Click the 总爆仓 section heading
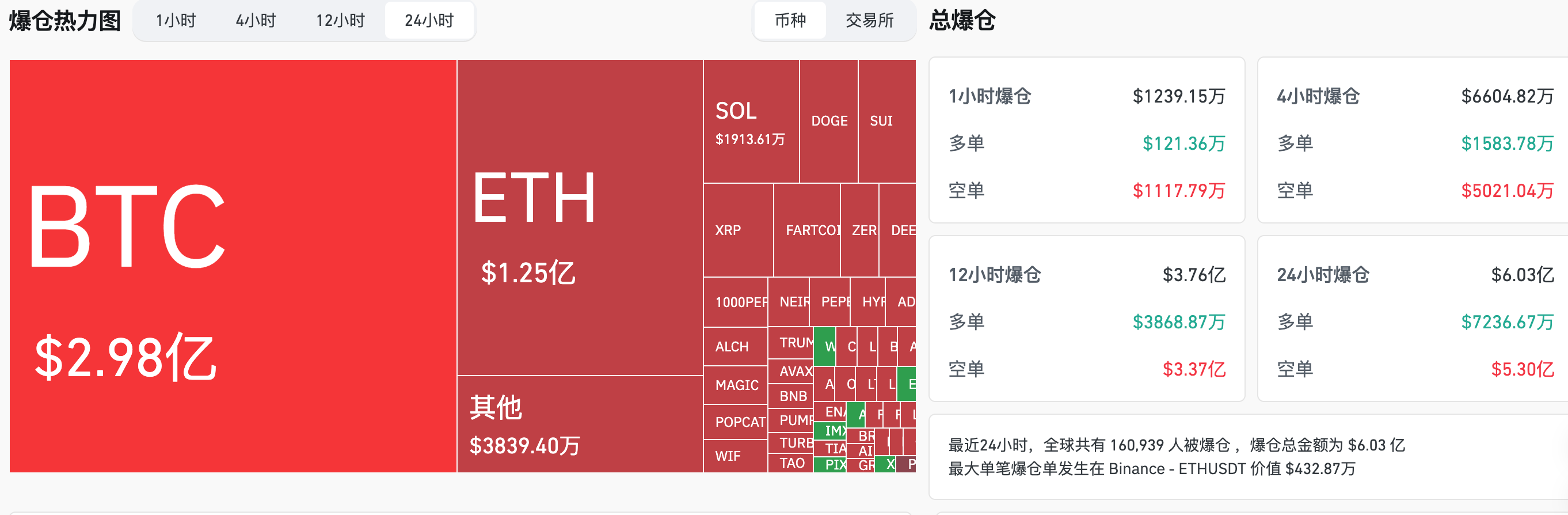 click(x=962, y=21)
